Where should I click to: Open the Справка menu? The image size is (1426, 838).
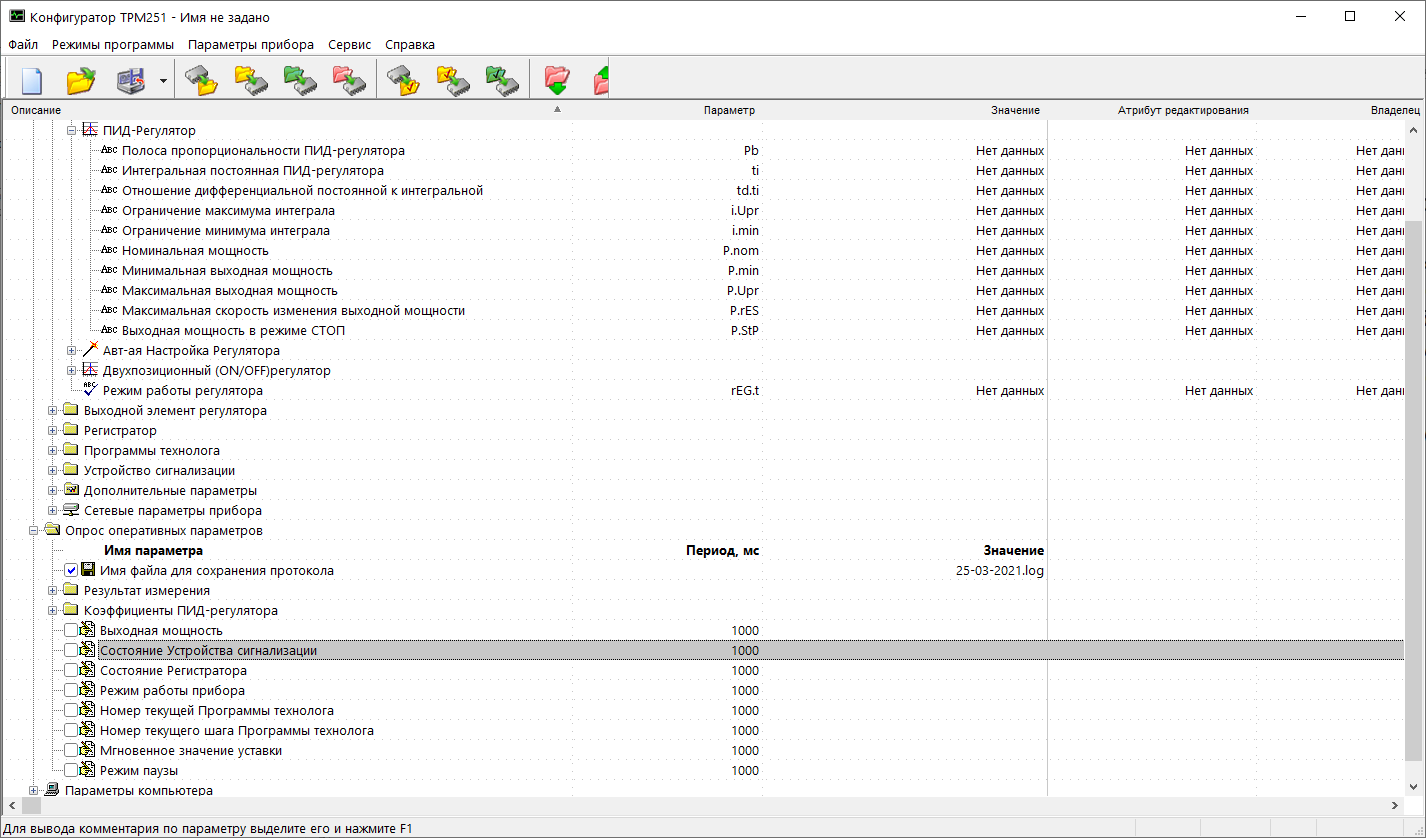coord(410,45)
